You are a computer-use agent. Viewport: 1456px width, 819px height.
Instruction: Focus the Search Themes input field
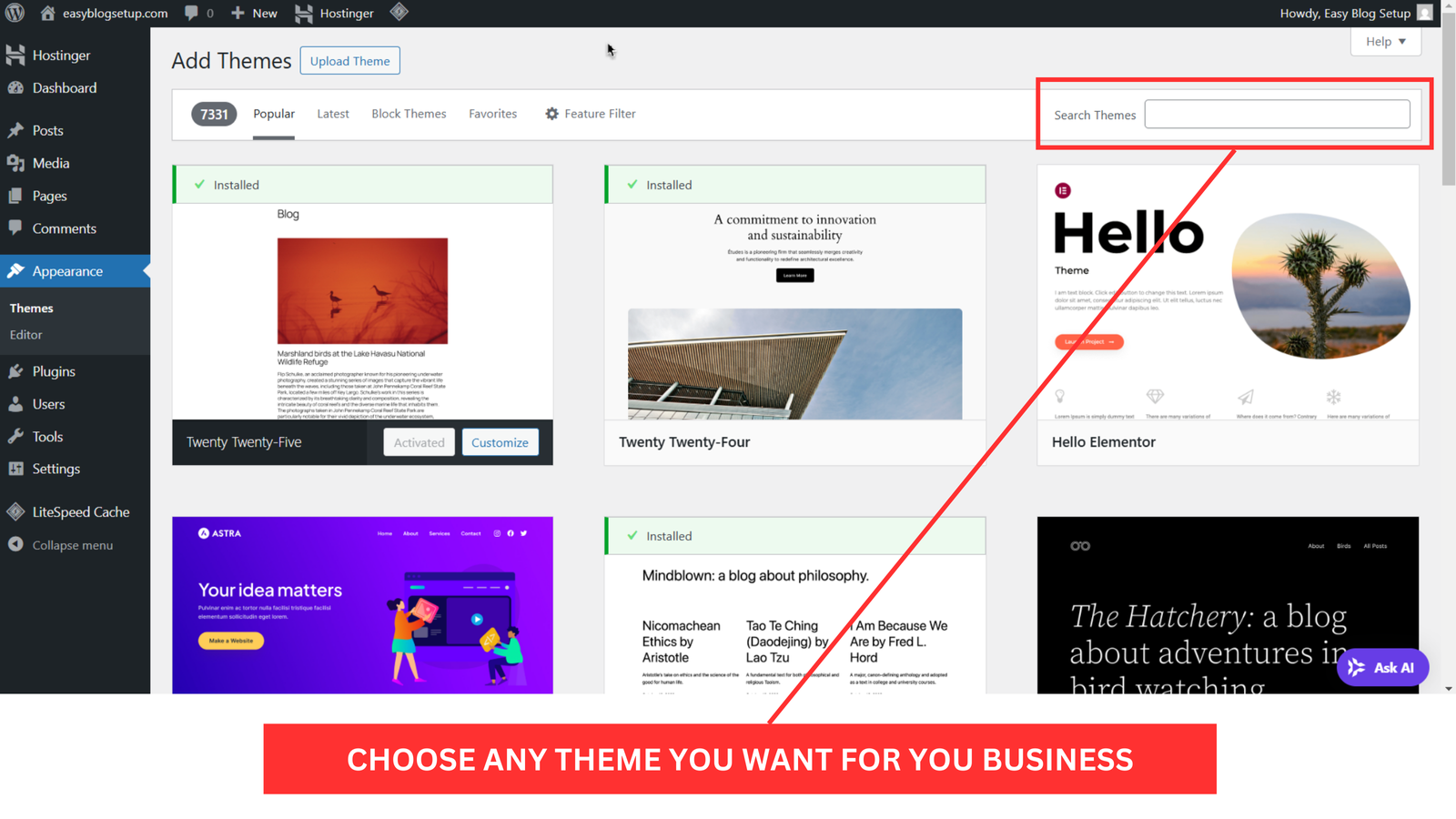(1277, 114)
